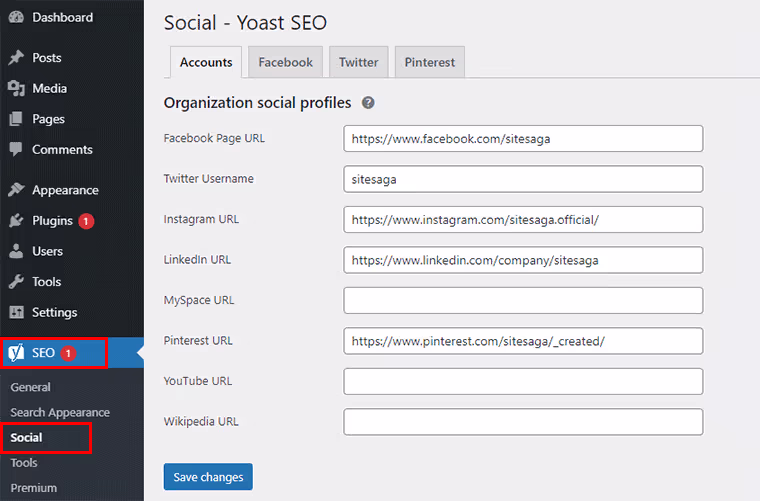760x501 pixels.
Task: Select the Social submenu item
Action: (x=27, y=438)
